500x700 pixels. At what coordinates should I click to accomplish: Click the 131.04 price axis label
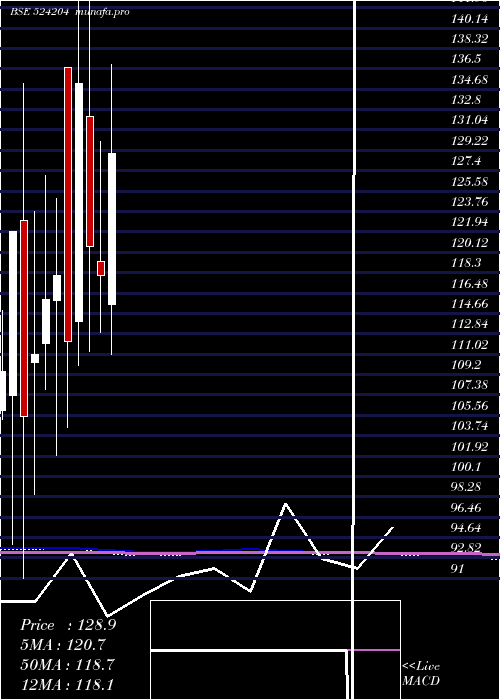tap(470, 120)
